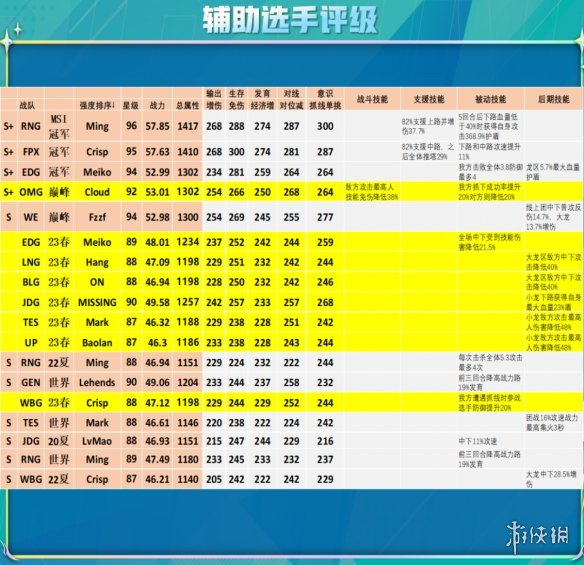This screenshot has height=565, width=584.
Task: Click the 53.01 power value
Action: (157, 192)
